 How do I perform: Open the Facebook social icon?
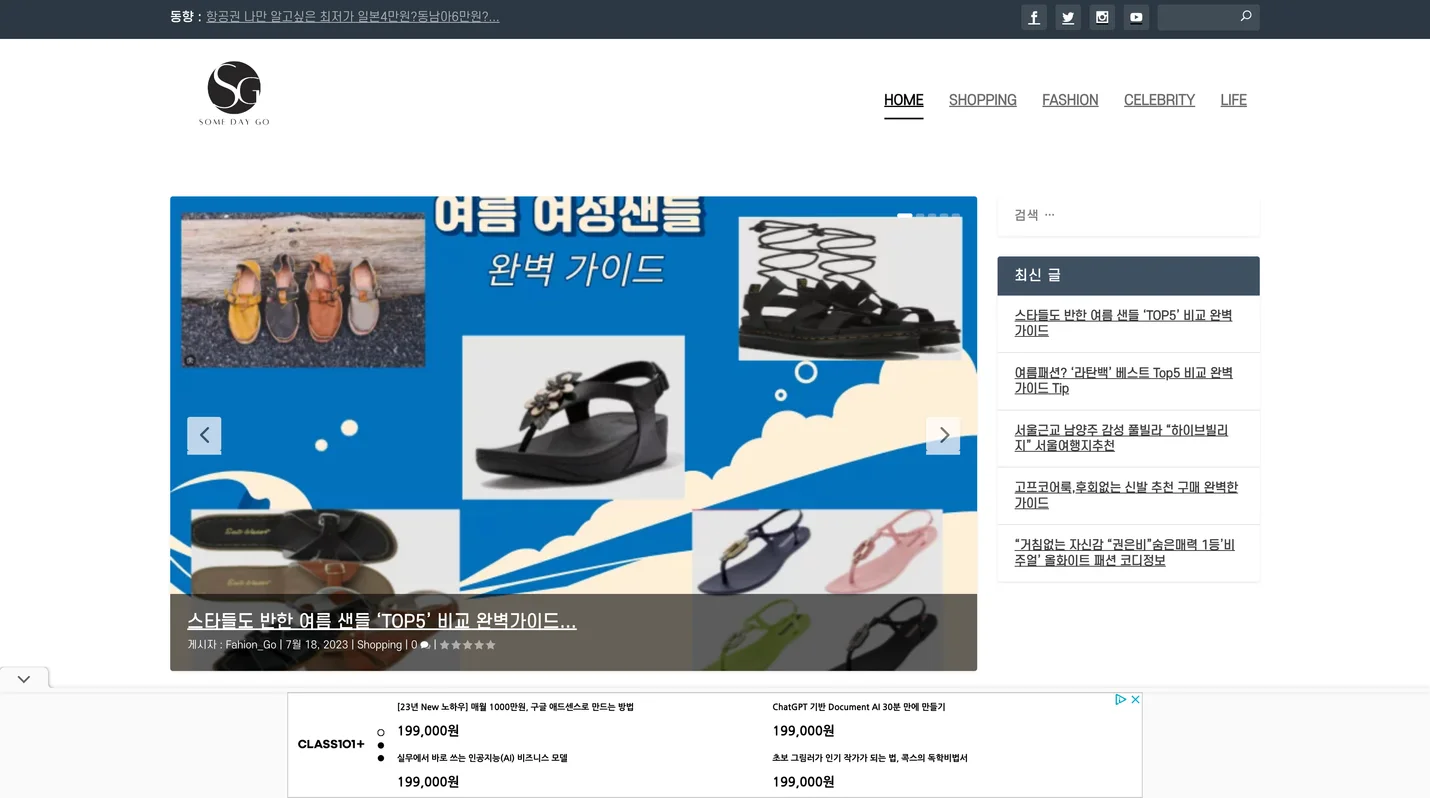[1034, 17]
